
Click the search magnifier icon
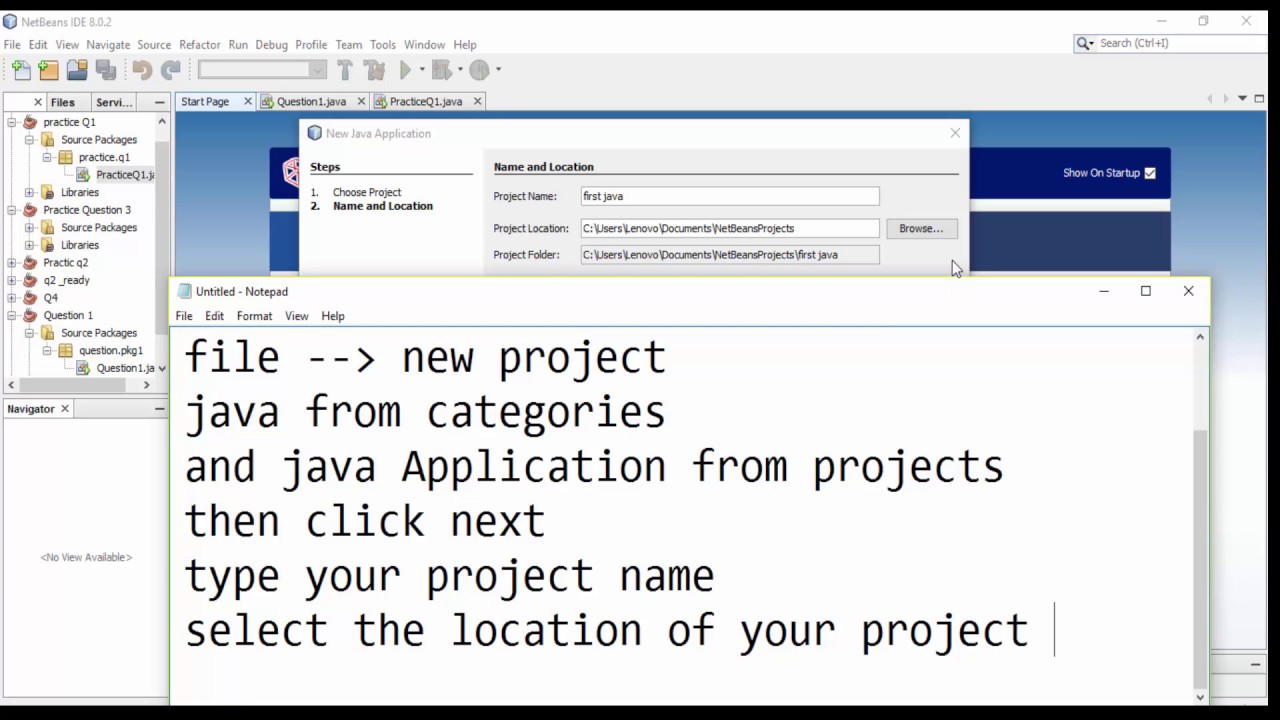coord(1085,44)
